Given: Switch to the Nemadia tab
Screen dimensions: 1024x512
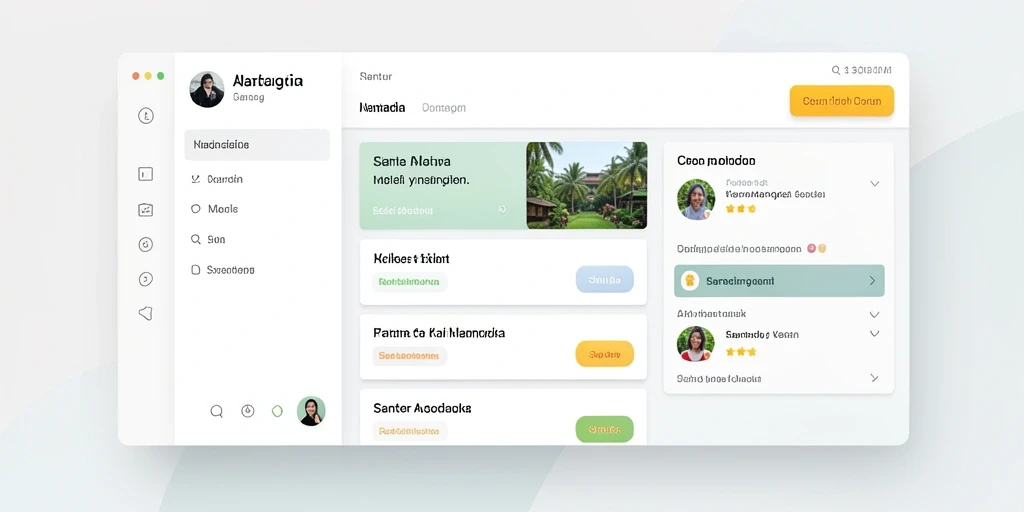Looking at the screenshot, I should click(x=382, y=108).
